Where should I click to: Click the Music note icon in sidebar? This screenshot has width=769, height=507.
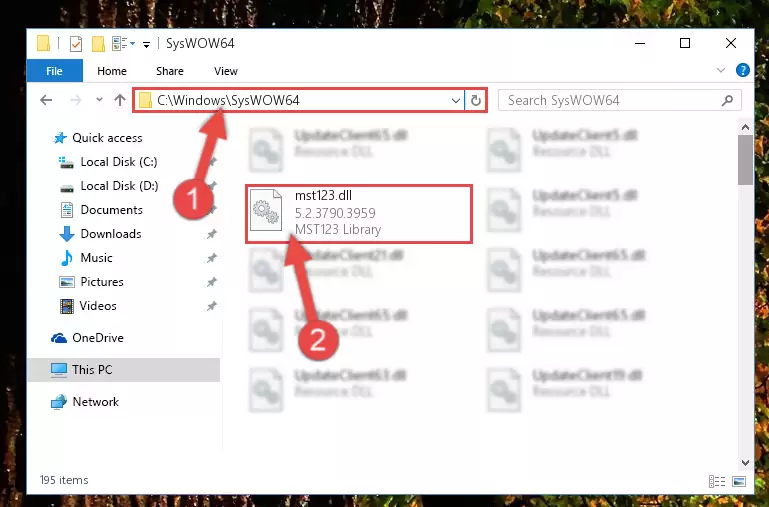click(x=67, y=258)
